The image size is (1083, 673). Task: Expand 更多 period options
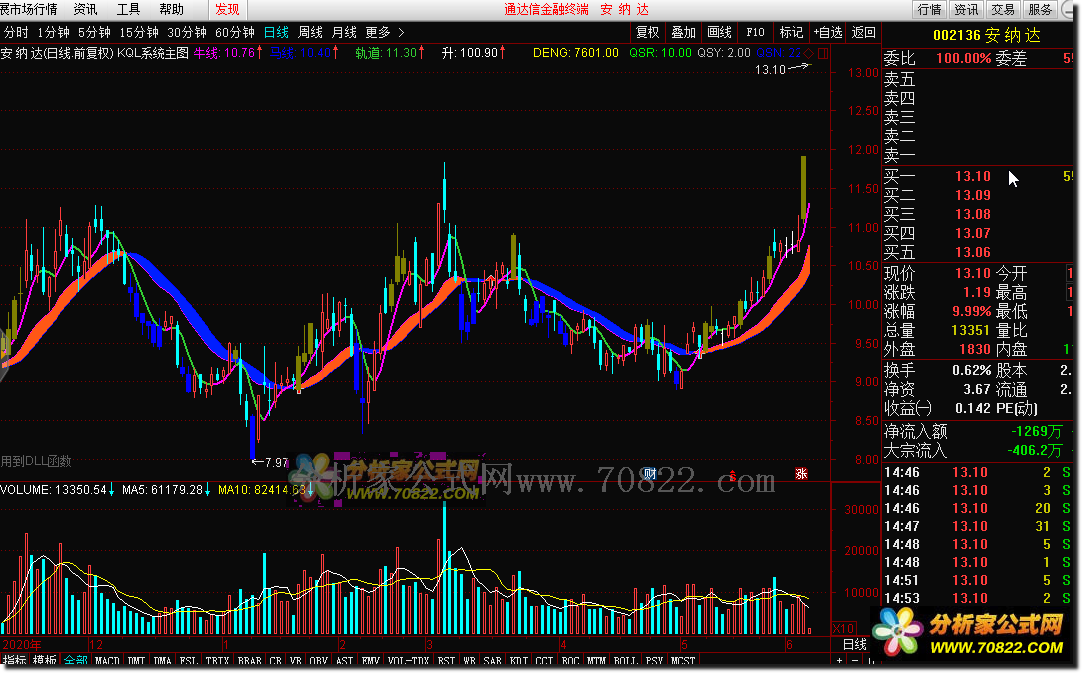[x=384, y=32]
